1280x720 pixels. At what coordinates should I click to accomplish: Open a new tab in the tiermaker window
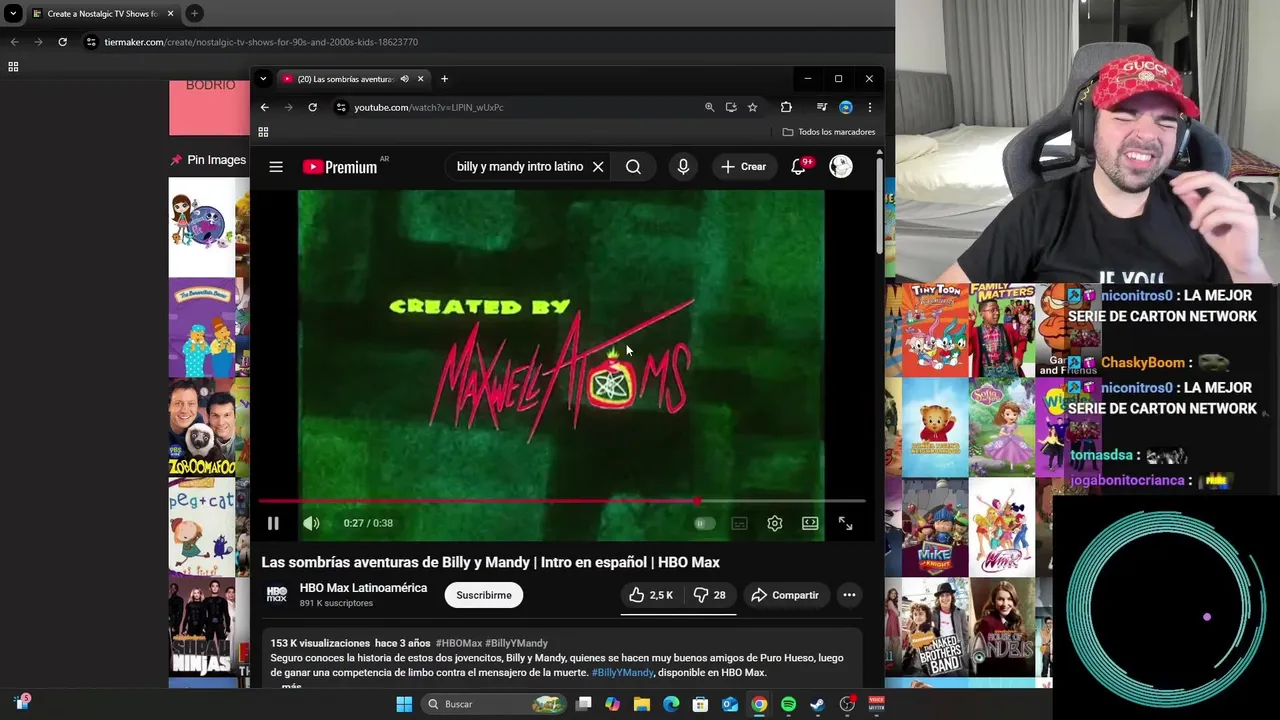click(x=195, y=14)
